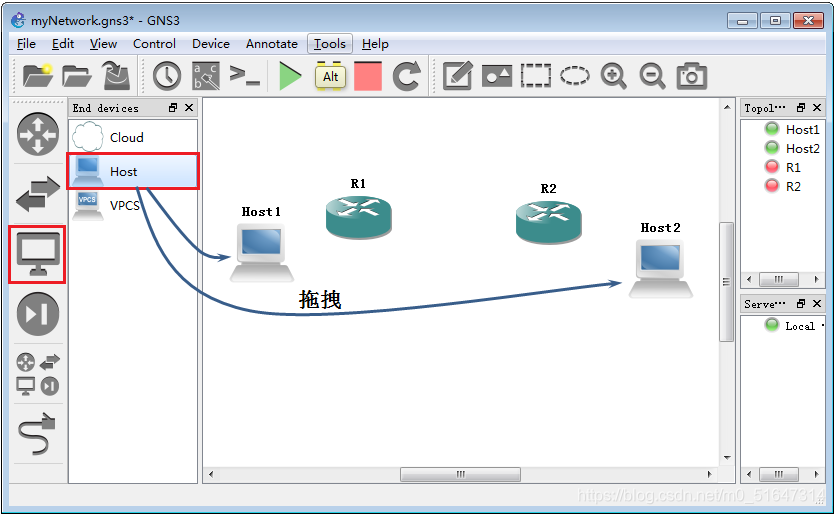Reload all devices icon
Screen dimensions: 835x514
406,76
